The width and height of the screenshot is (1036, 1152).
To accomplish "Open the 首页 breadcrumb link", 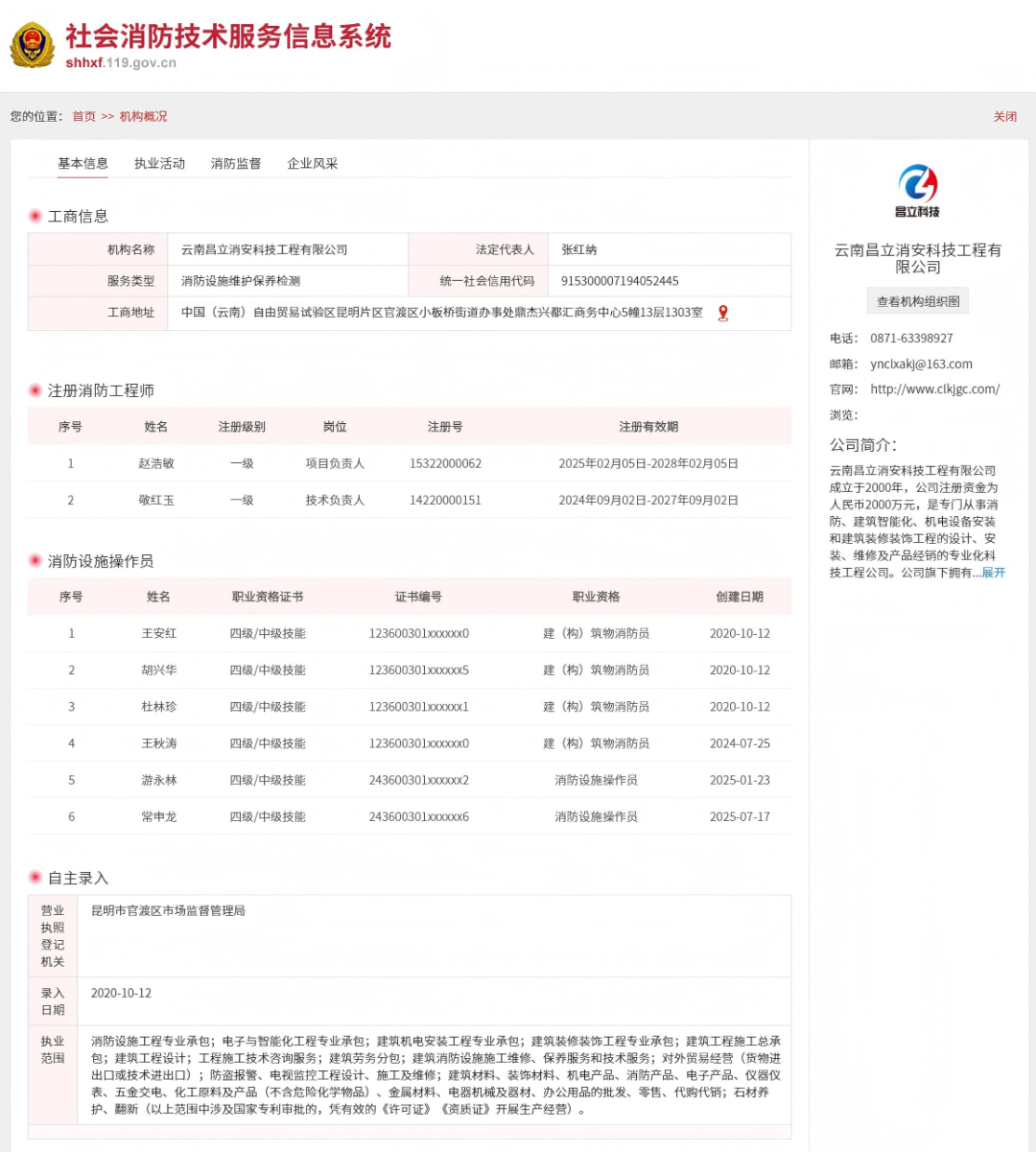I will tap(83, 116).
